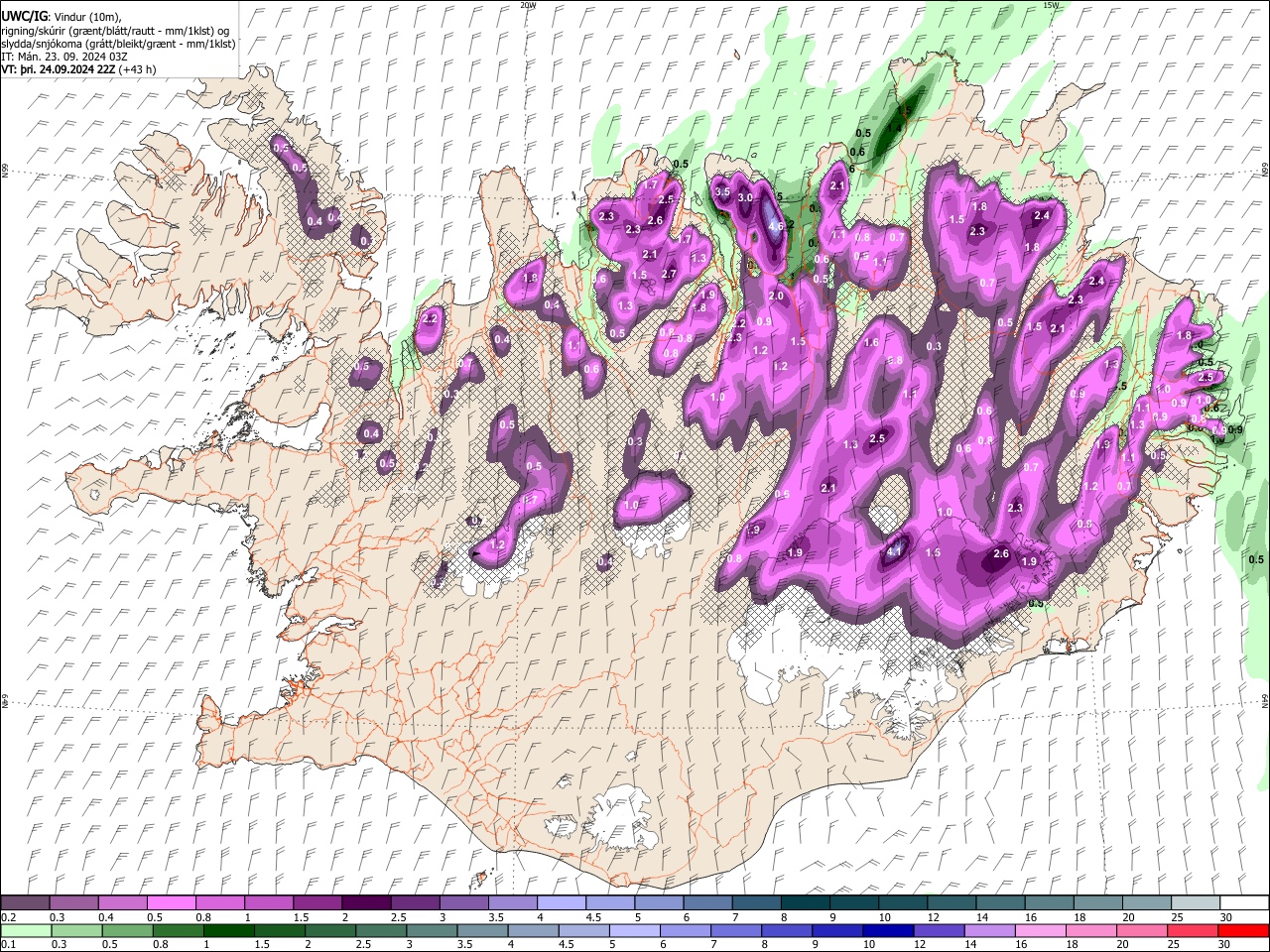Pick the dark green rain swatch between 1 and 1.5

click(x=229, y=930)
